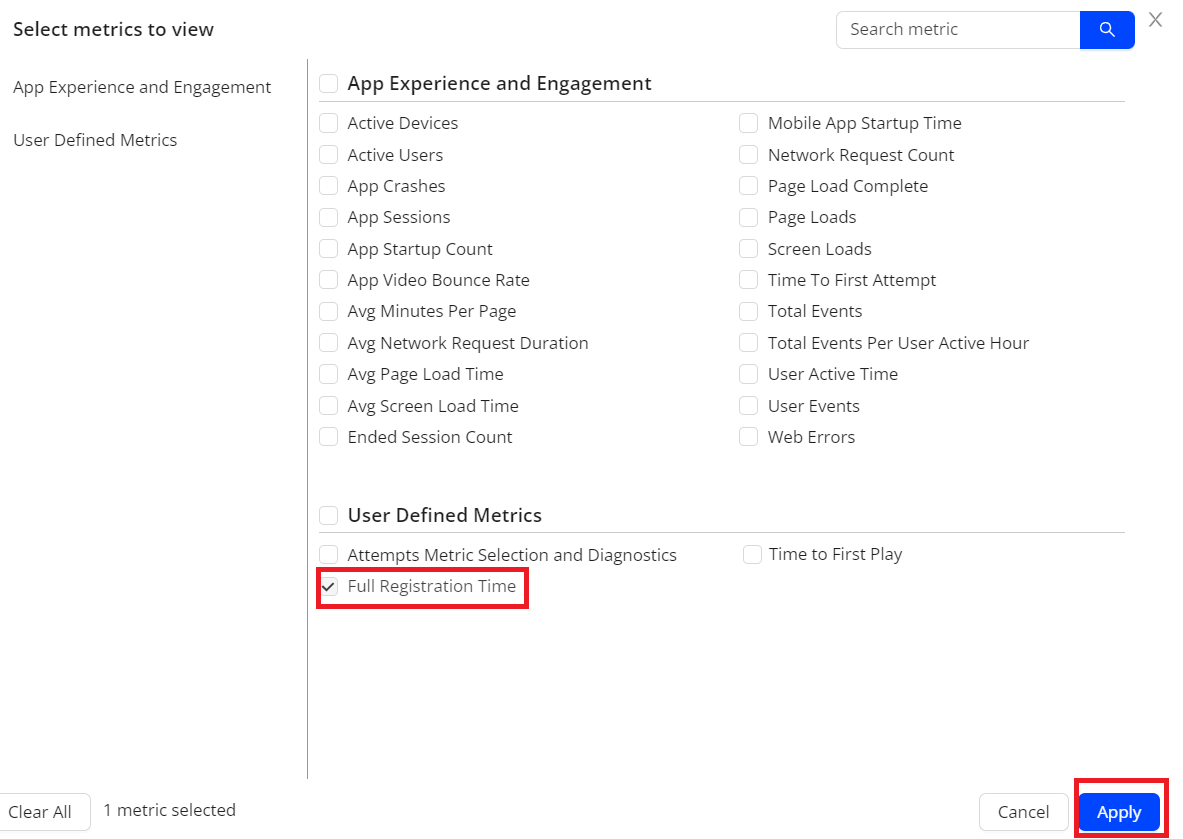Check Network Request Count
1183x839 pixels.
pos(748,155)
